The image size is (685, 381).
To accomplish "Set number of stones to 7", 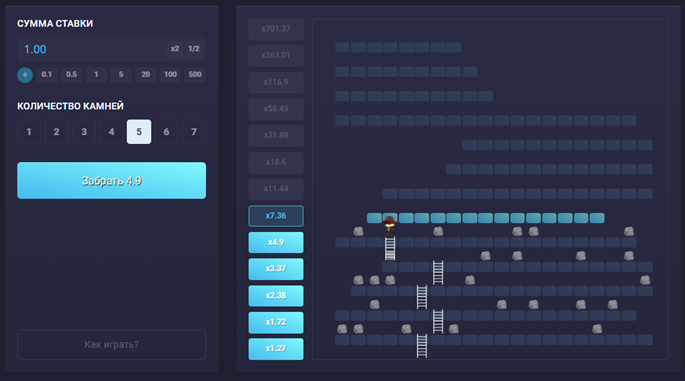I will tap(194, 132).
